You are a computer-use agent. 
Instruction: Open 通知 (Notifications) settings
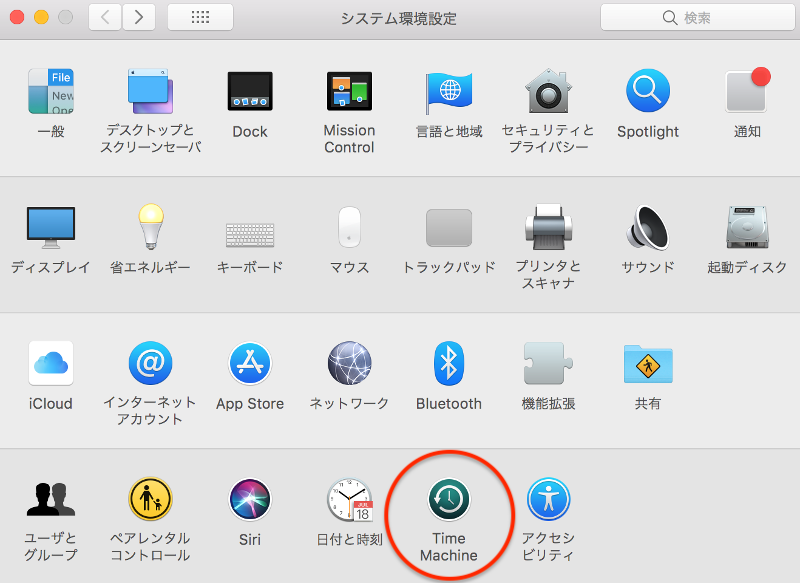click(746, 91)
